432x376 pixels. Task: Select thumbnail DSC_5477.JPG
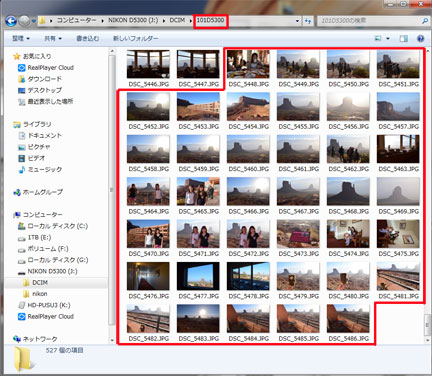[198, 276]
